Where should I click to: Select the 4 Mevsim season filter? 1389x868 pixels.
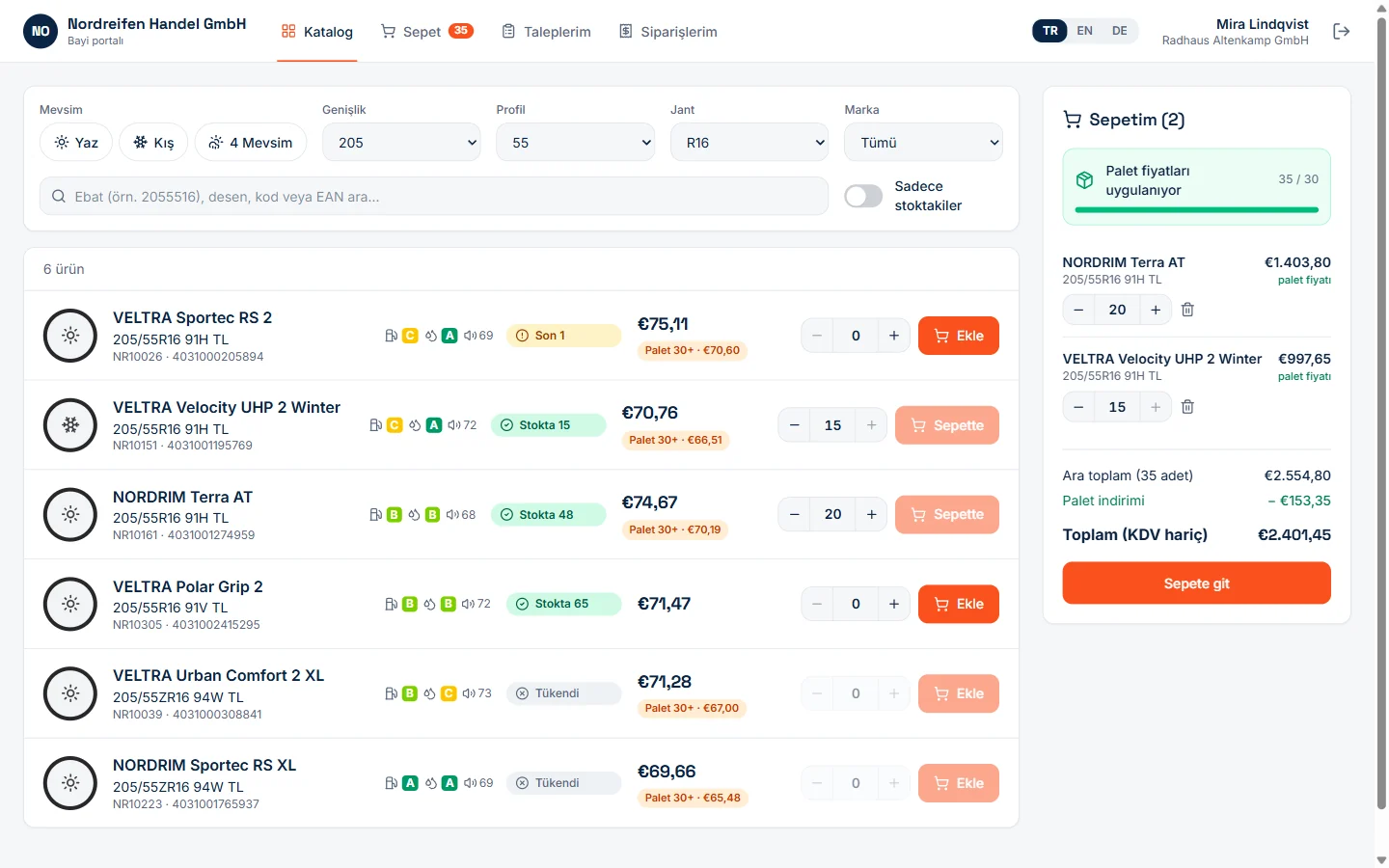tap(251, 143)
